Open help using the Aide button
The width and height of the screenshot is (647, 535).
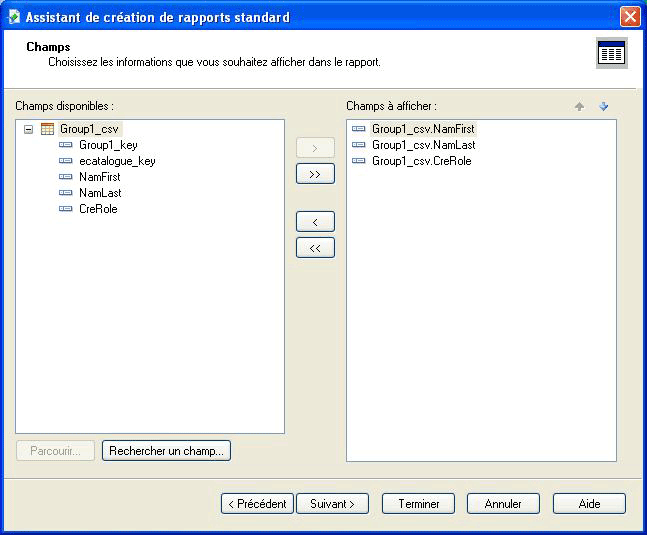[x=589, y=504]
